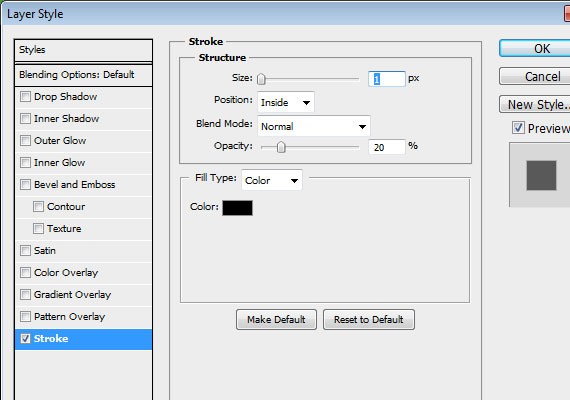Select Blending Options: Default entry

(83, 75)
